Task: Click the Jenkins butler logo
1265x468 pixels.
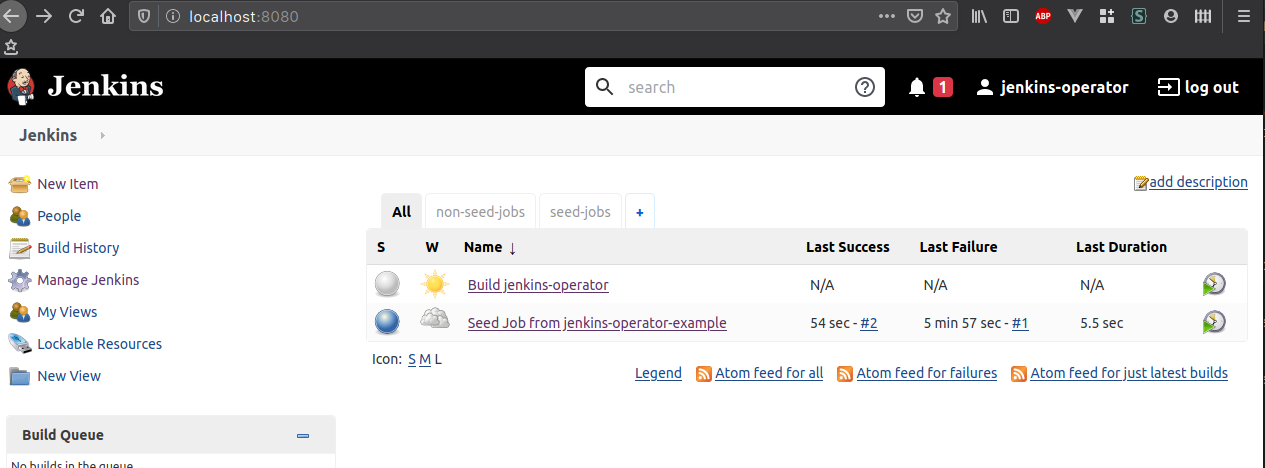Action: 21,86
